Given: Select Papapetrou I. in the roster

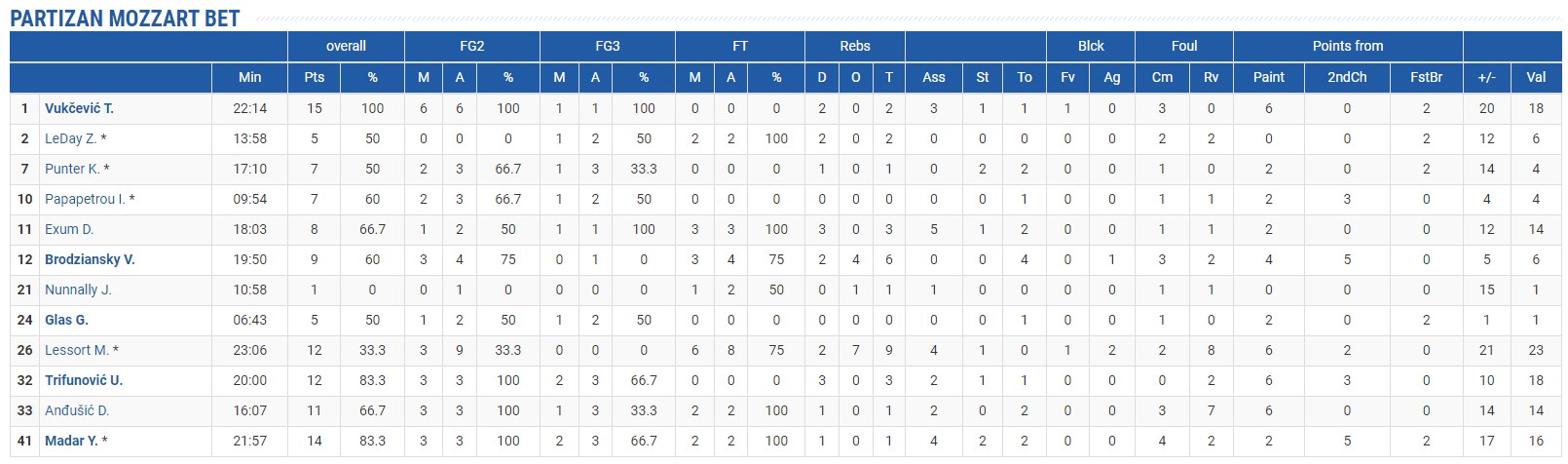Looking at the screenshot, I should coord(85,199).
